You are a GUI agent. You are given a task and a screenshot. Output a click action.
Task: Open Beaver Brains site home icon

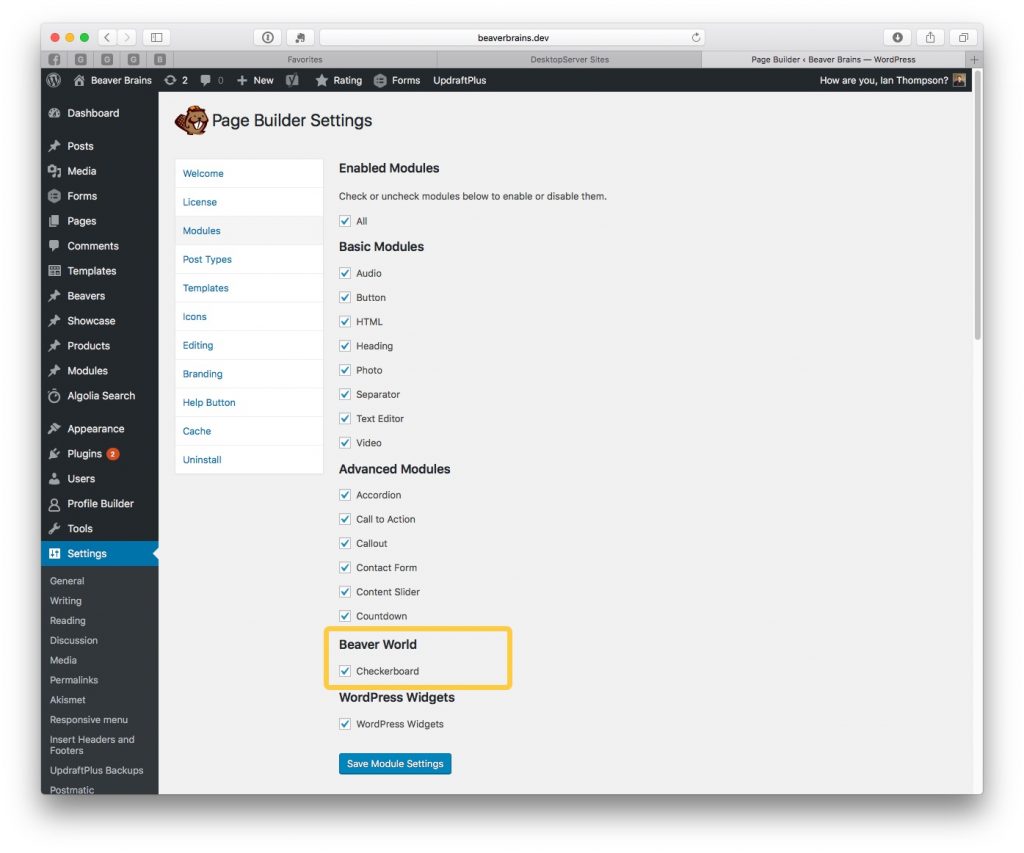coord(80,80)
